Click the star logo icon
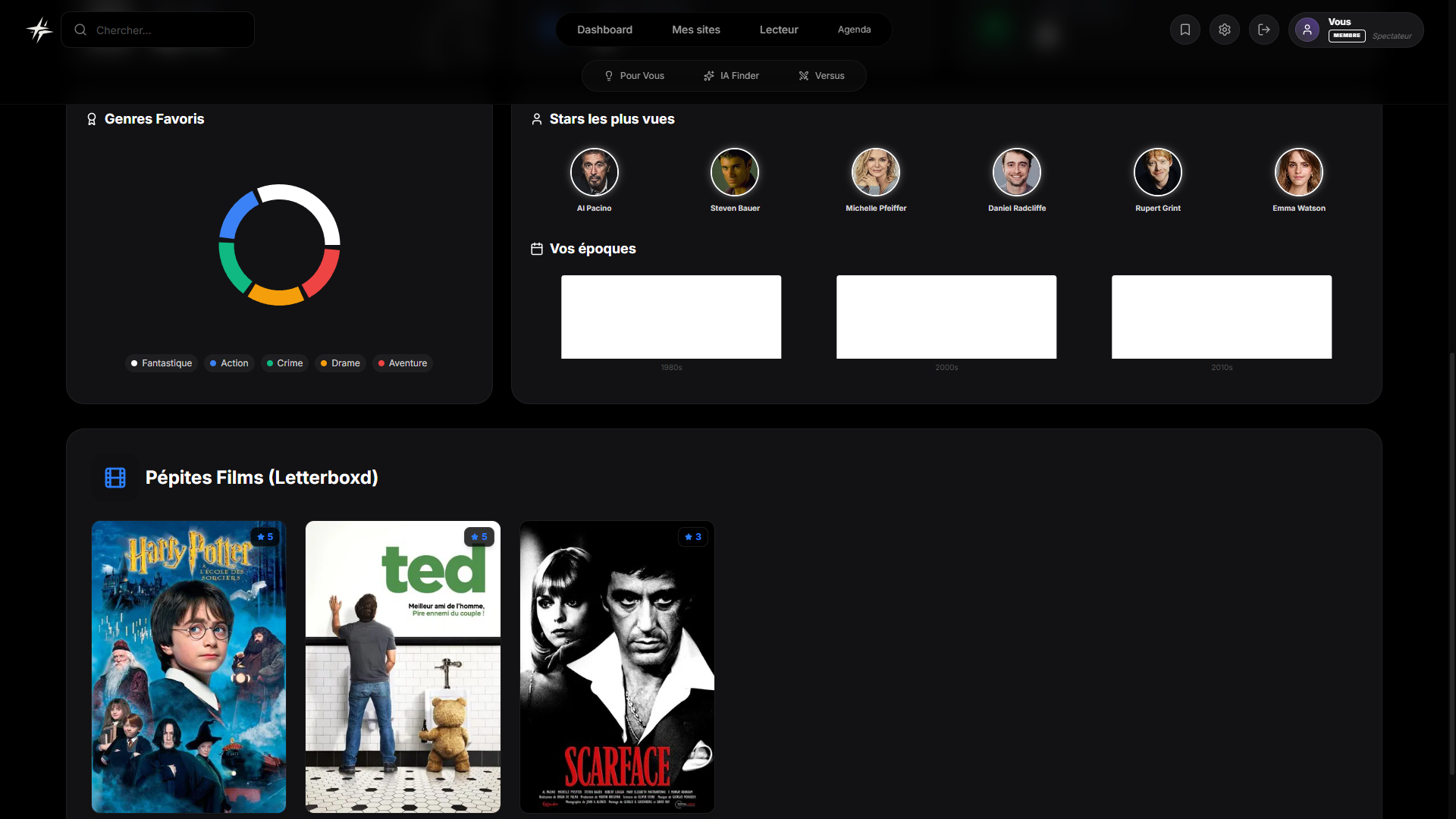The width and height of the screenshot is (1456, 819). 39,30
